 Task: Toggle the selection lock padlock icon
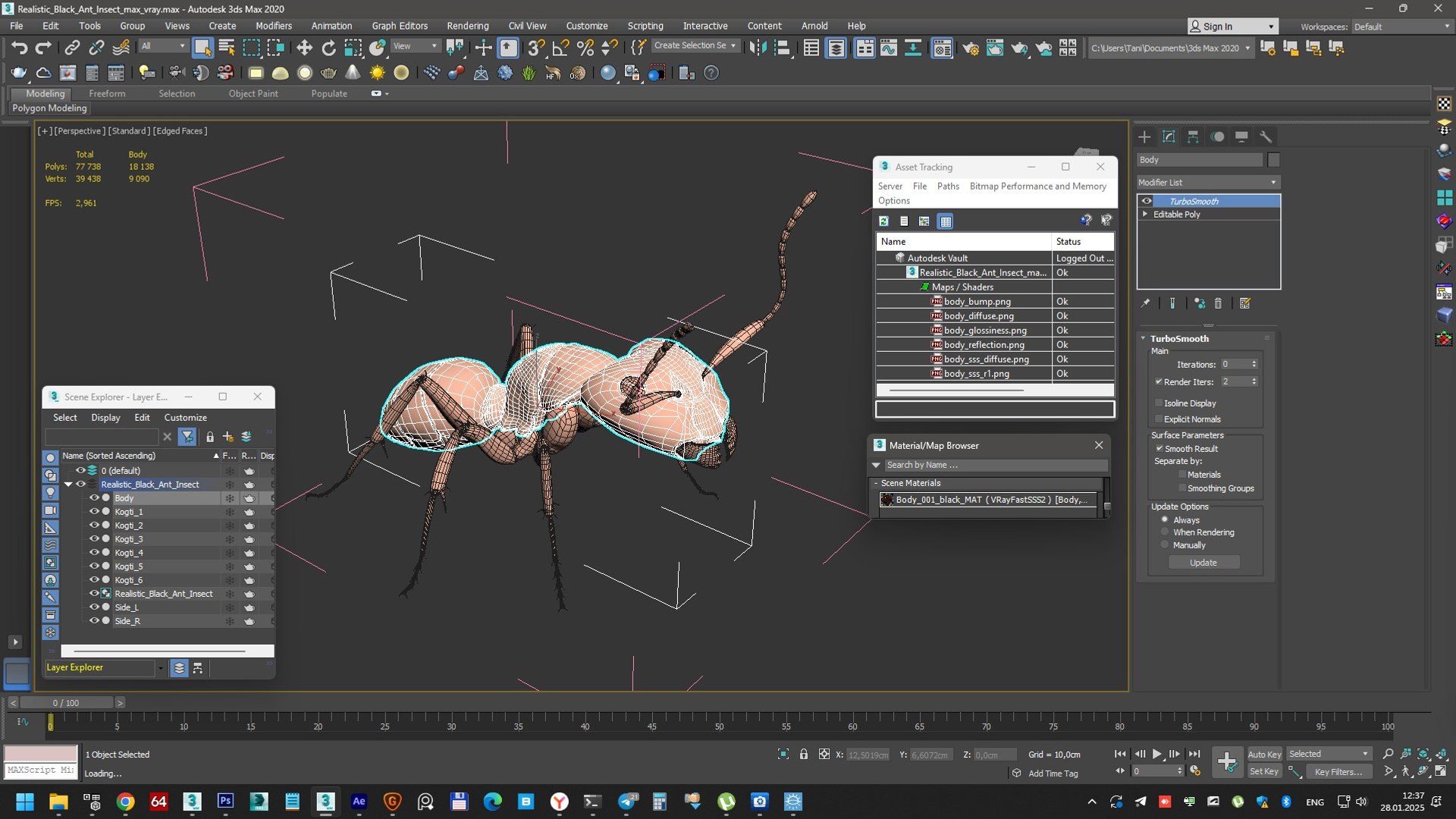(x=804, y=755)
